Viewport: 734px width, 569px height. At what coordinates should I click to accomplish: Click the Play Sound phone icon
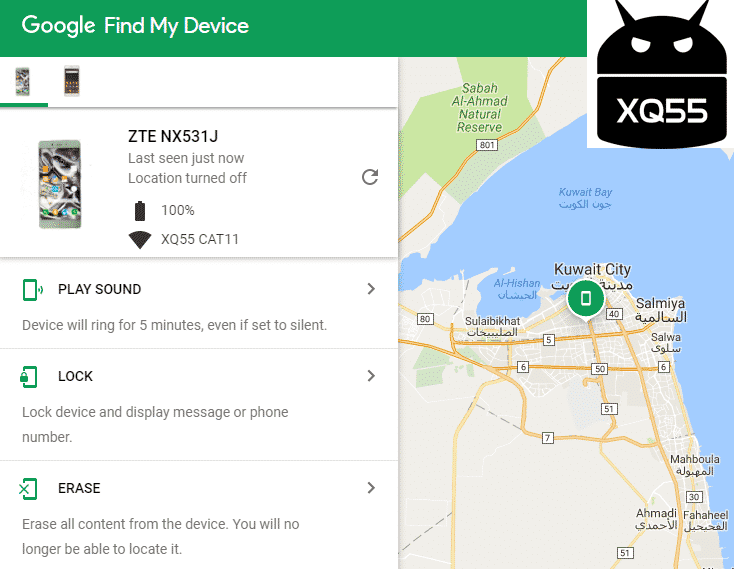click(x=32, y=290)
